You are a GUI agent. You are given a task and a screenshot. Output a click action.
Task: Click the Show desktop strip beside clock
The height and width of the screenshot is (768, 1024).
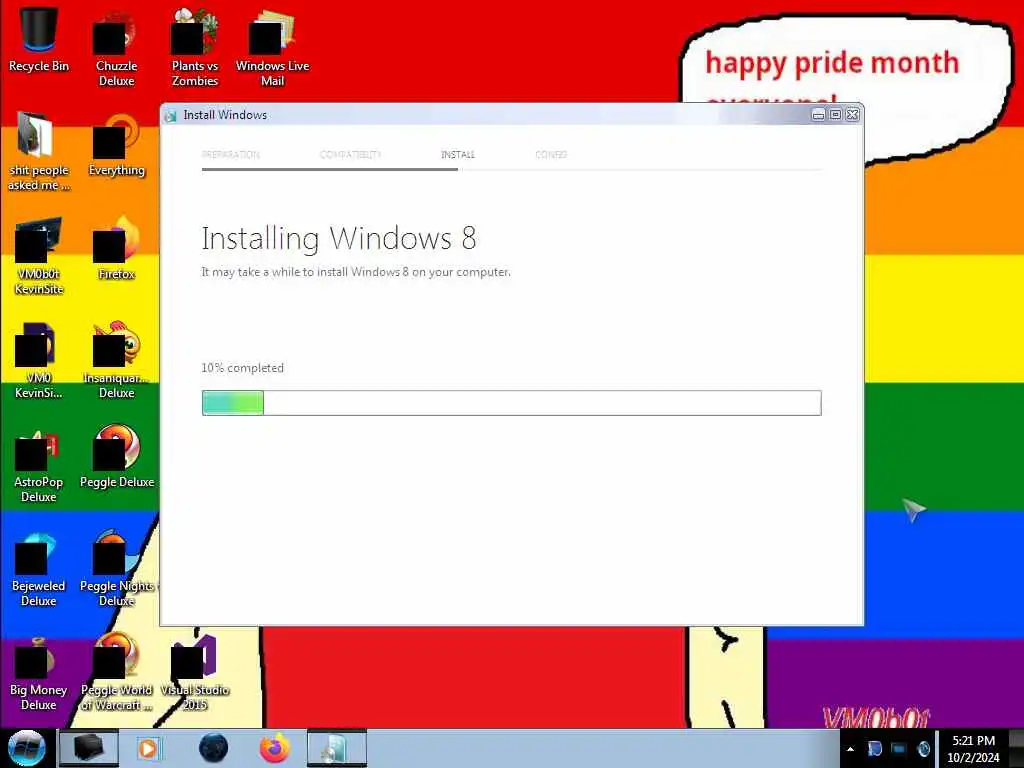1019,748
